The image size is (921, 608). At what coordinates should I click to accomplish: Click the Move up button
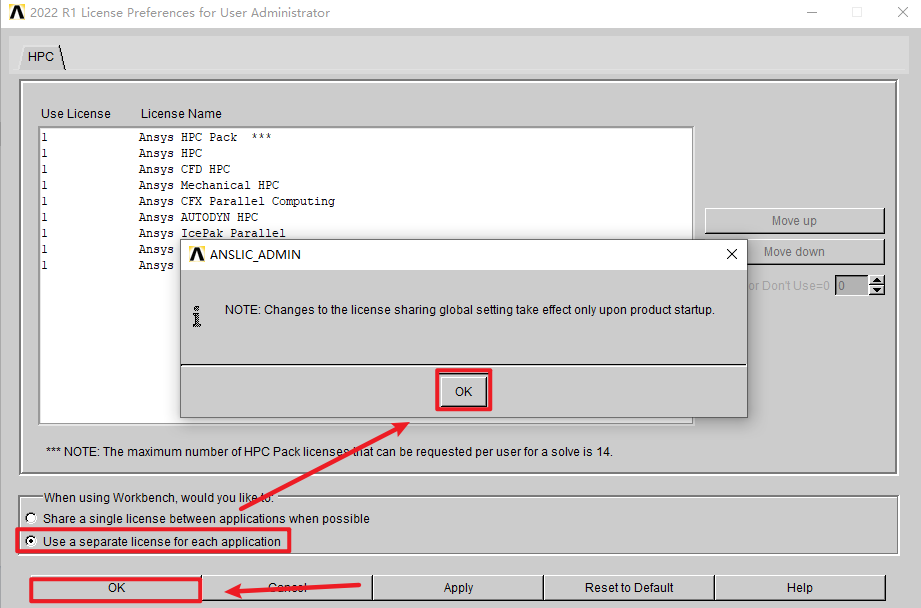pos(794,221)
